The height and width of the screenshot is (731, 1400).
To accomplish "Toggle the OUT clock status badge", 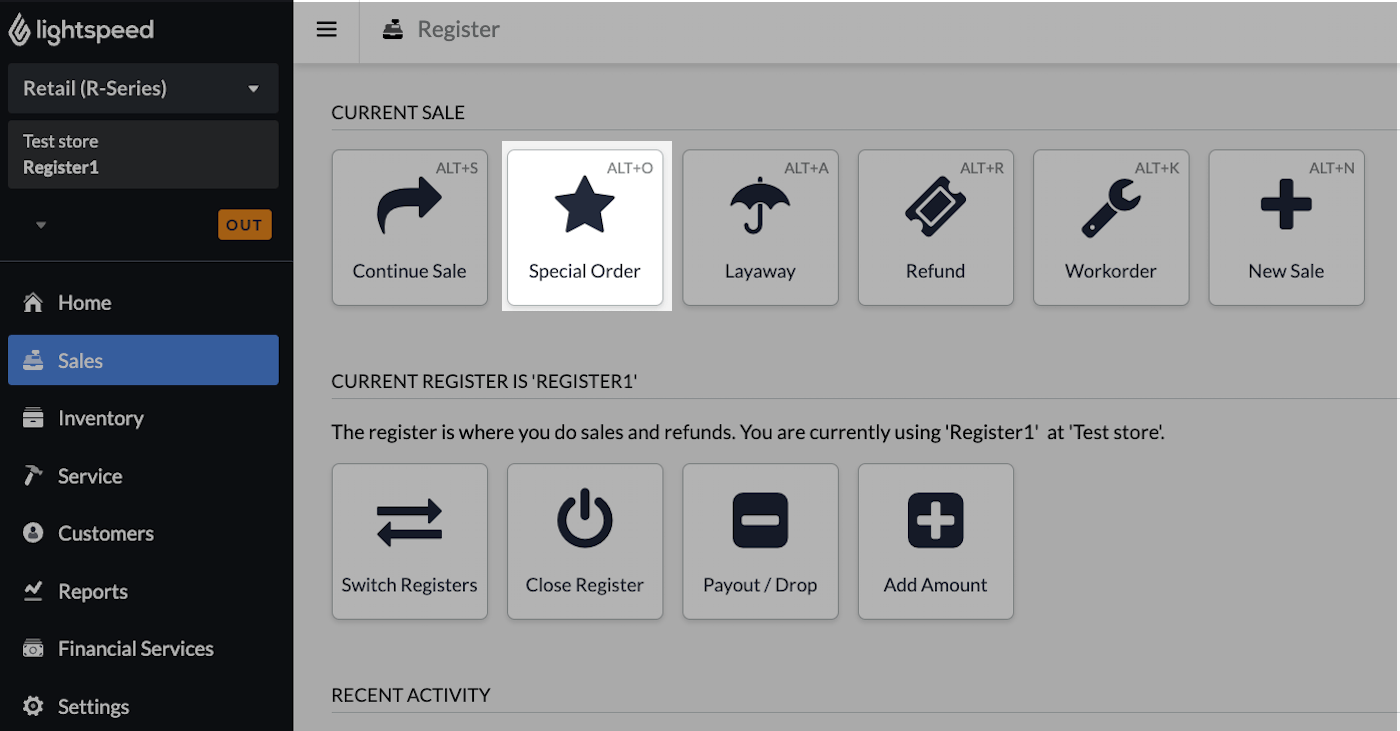I will tap(244, 225).
